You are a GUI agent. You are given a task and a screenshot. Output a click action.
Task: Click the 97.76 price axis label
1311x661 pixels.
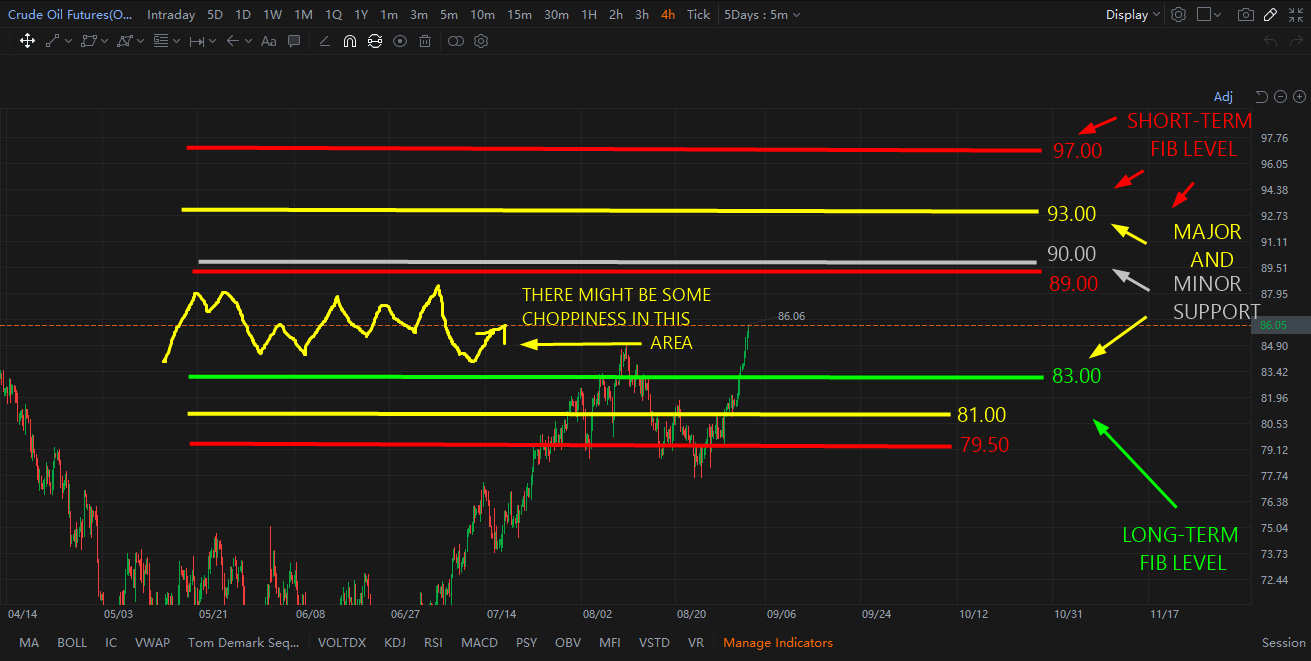(1273, 138)
